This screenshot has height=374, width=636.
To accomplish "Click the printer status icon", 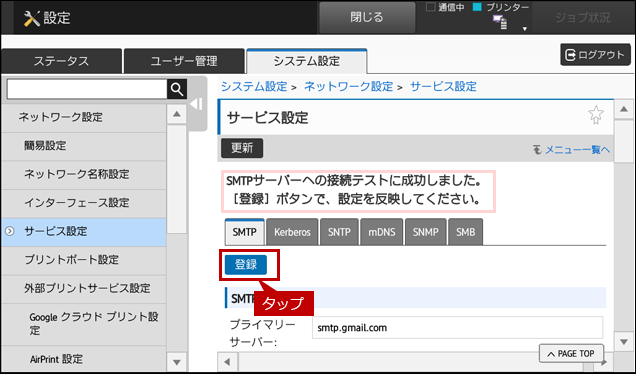I will tap(500, 22).
